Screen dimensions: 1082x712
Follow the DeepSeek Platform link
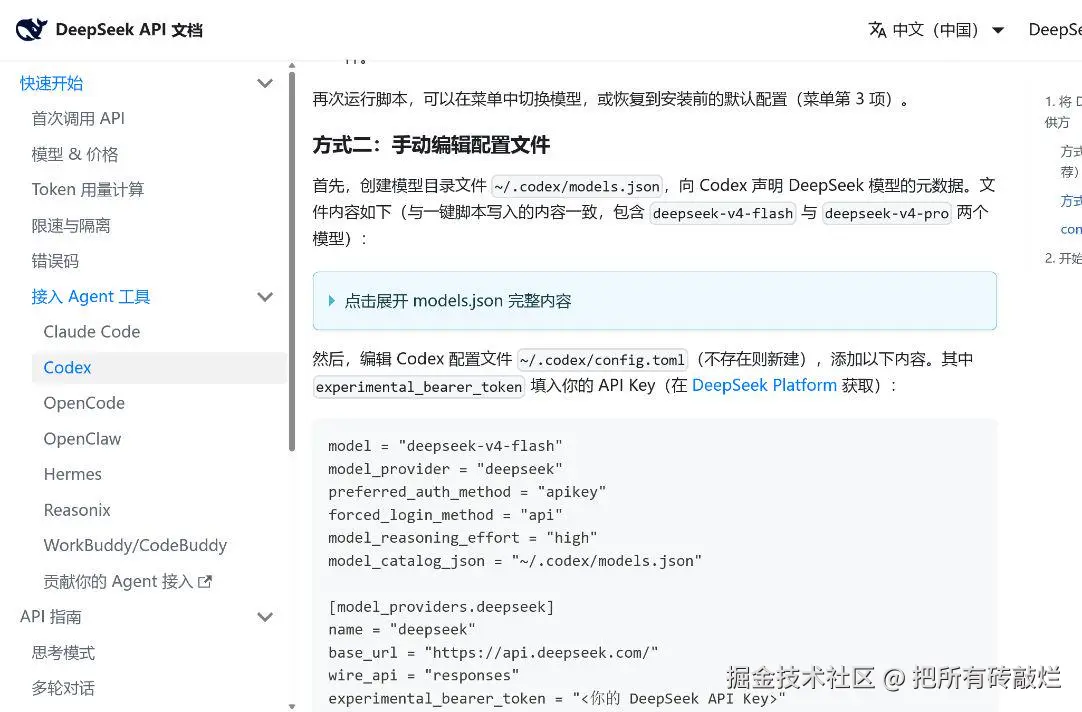pyautogui.click(x=764, y=385)
